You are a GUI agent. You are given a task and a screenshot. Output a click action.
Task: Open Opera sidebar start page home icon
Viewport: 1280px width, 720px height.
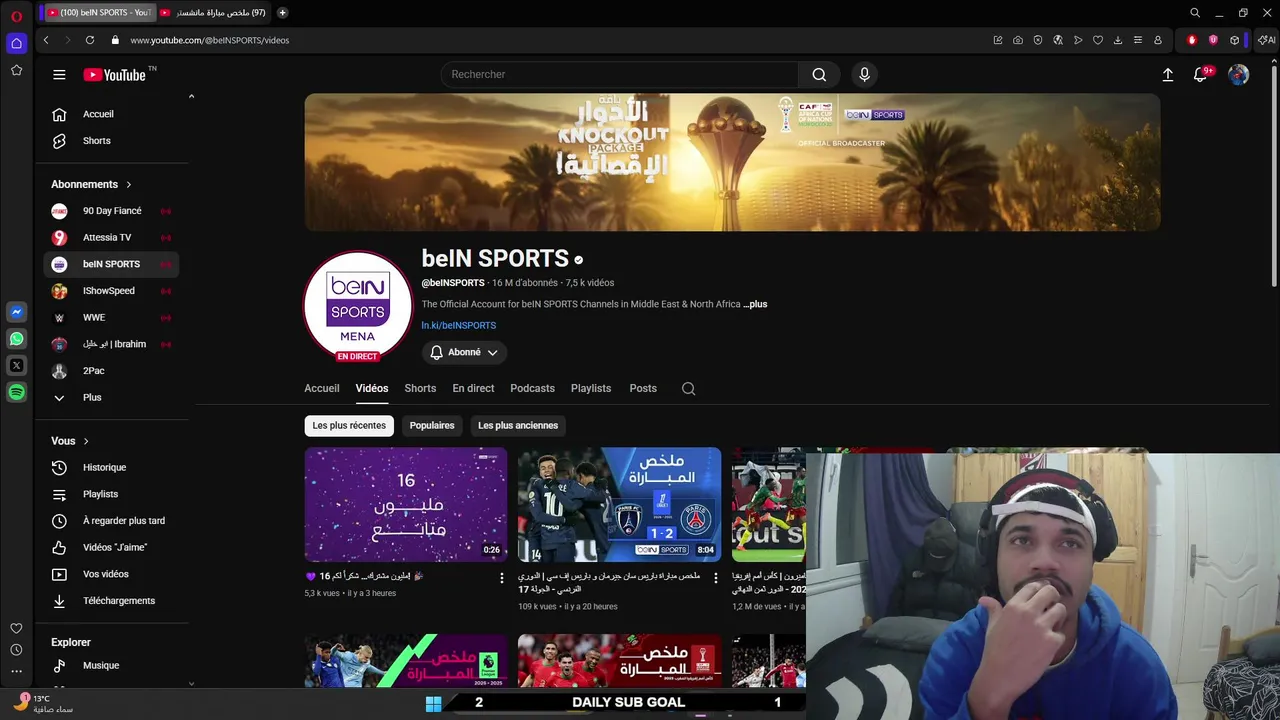click(16, 43)
